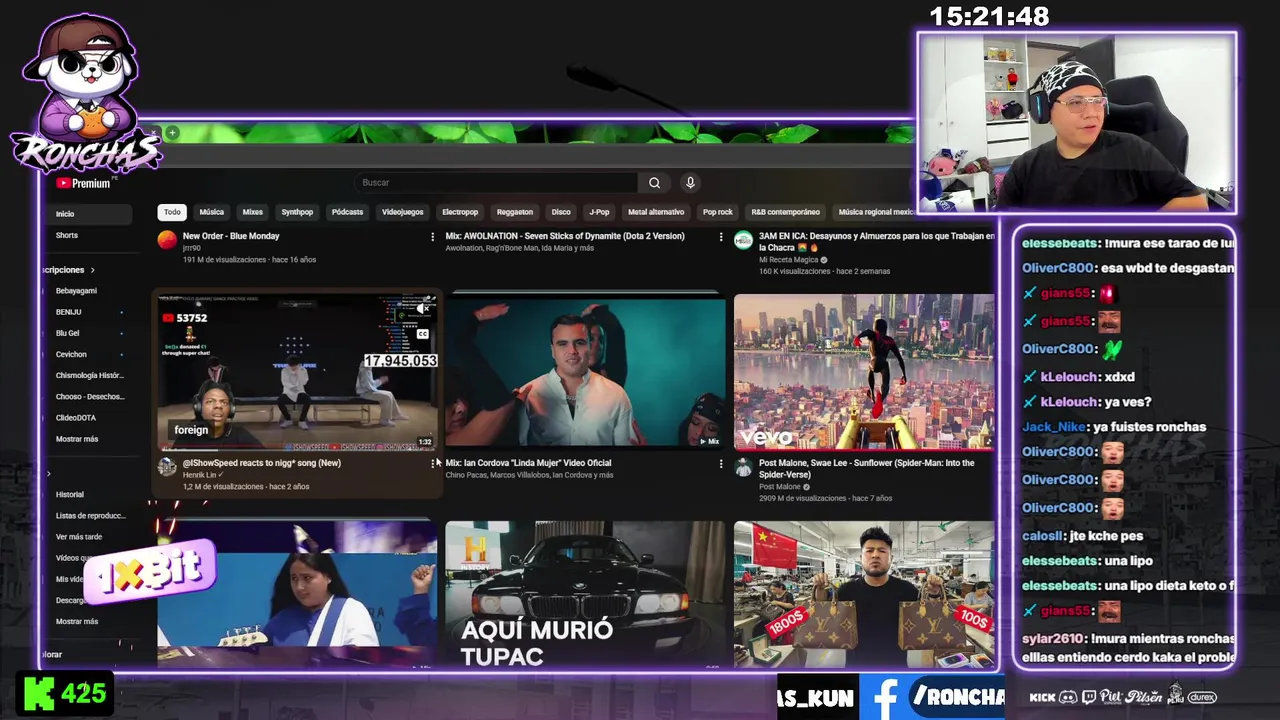This screenshot has height=720, width=1280.
Task: Unmute the IShowSpeed video preview
Action: coord(424,309)
